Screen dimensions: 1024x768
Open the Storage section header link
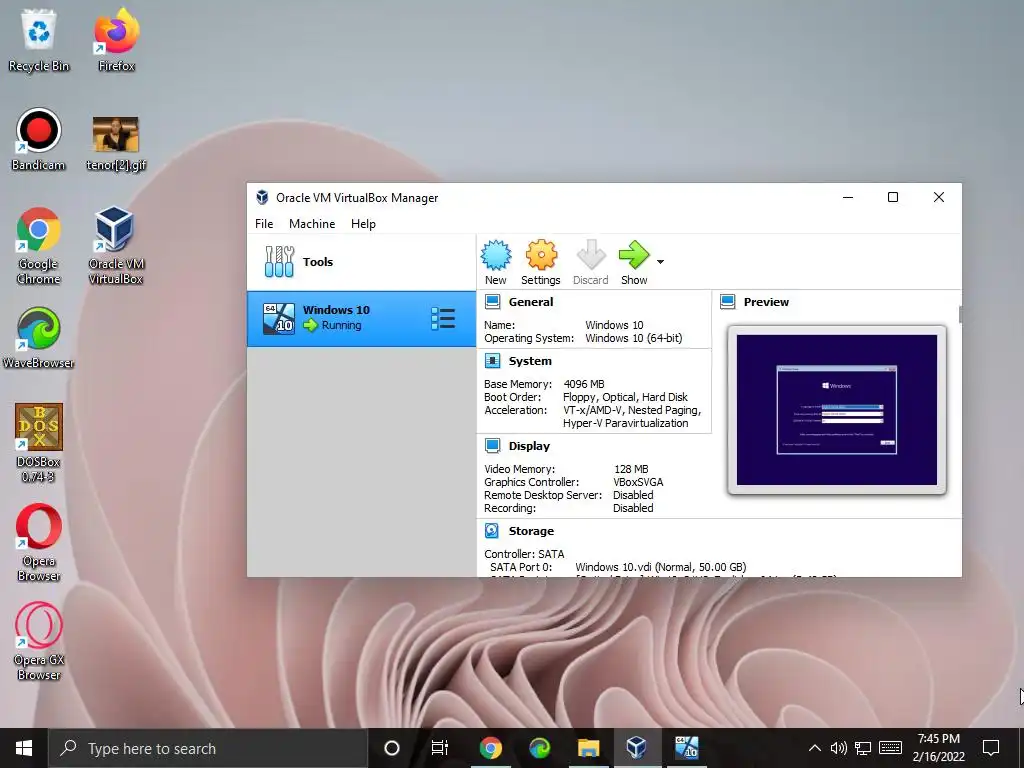point(531,531)
